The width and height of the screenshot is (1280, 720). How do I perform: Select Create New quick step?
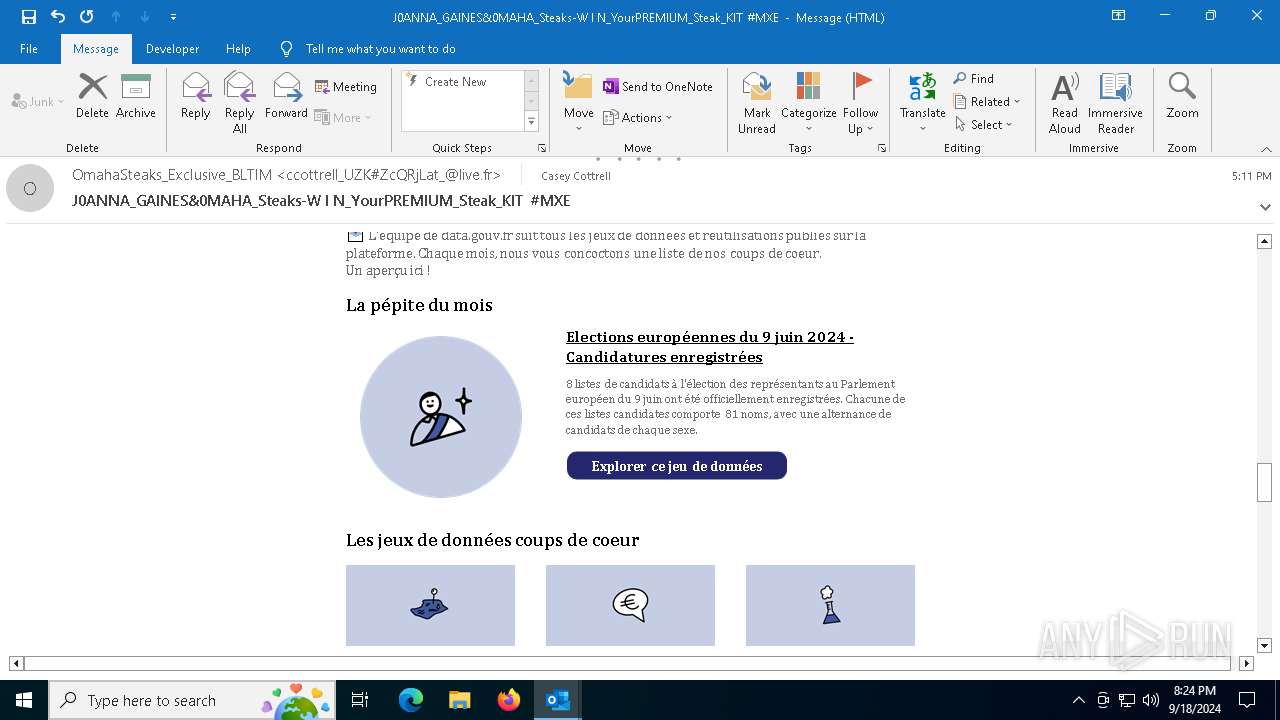tap(456, 82)
